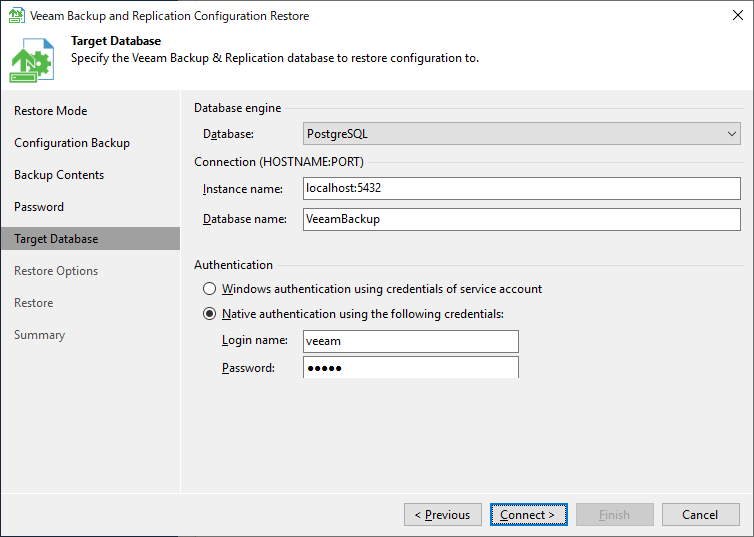The width and height of the screenshot is (754, 537).
Task: Click the Veeam title bar app icon
Action: (17, 16)
